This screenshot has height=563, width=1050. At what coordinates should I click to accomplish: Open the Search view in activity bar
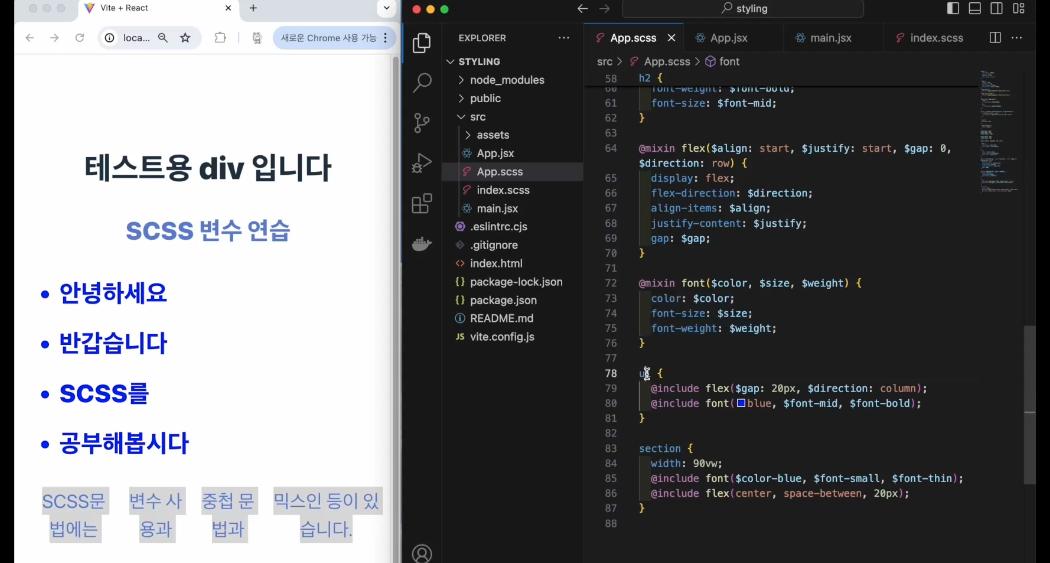coord(422,82)
